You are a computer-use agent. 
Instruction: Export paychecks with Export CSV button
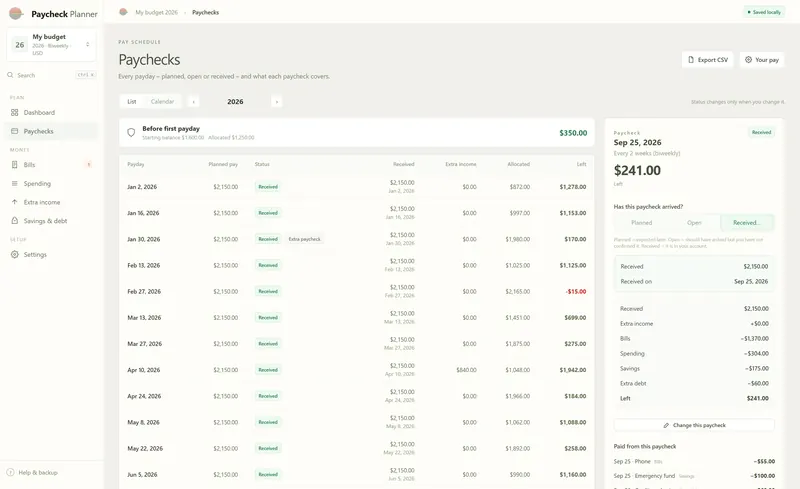click(707, 60)
